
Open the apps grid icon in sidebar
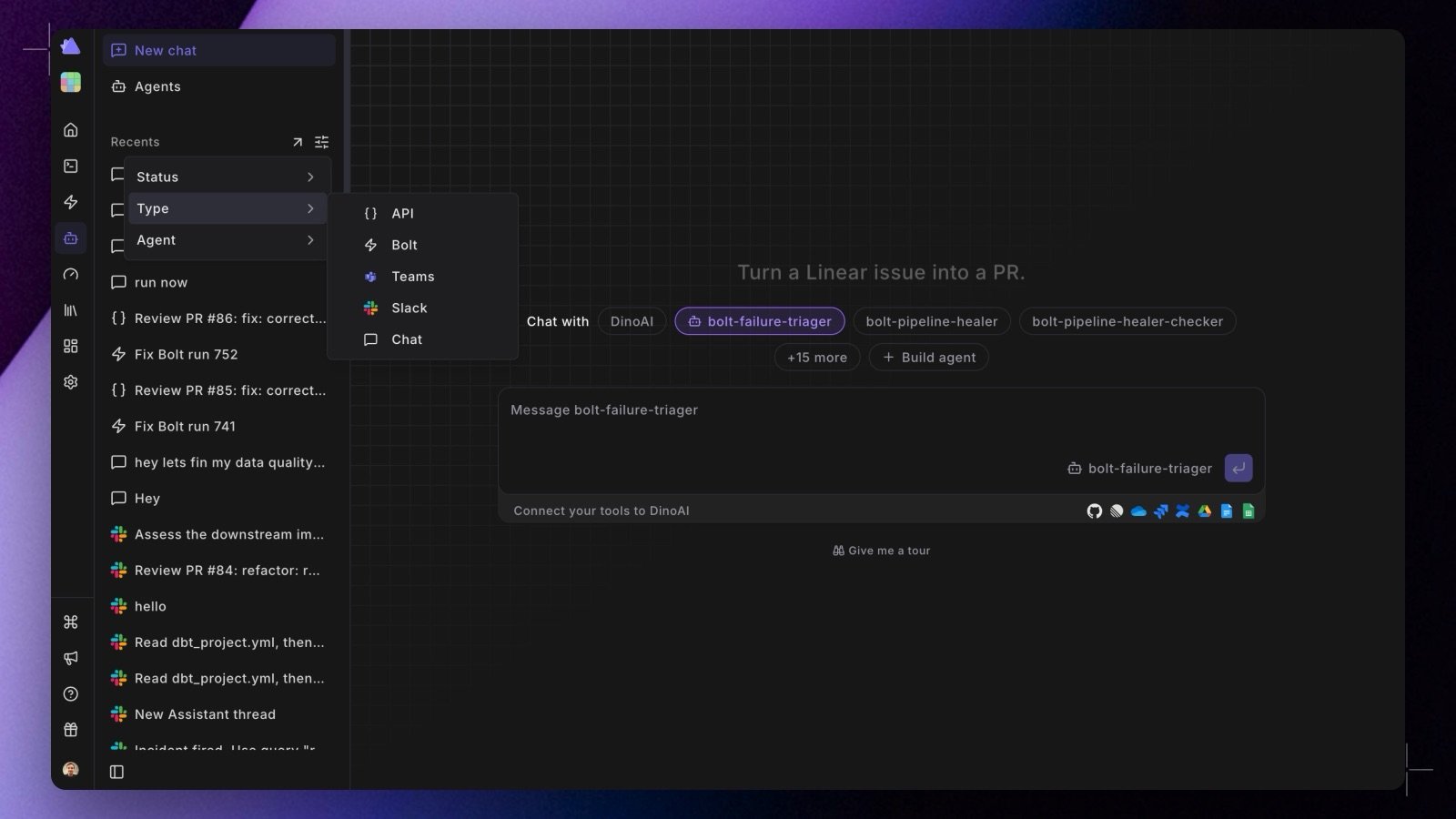coord(70,346)
